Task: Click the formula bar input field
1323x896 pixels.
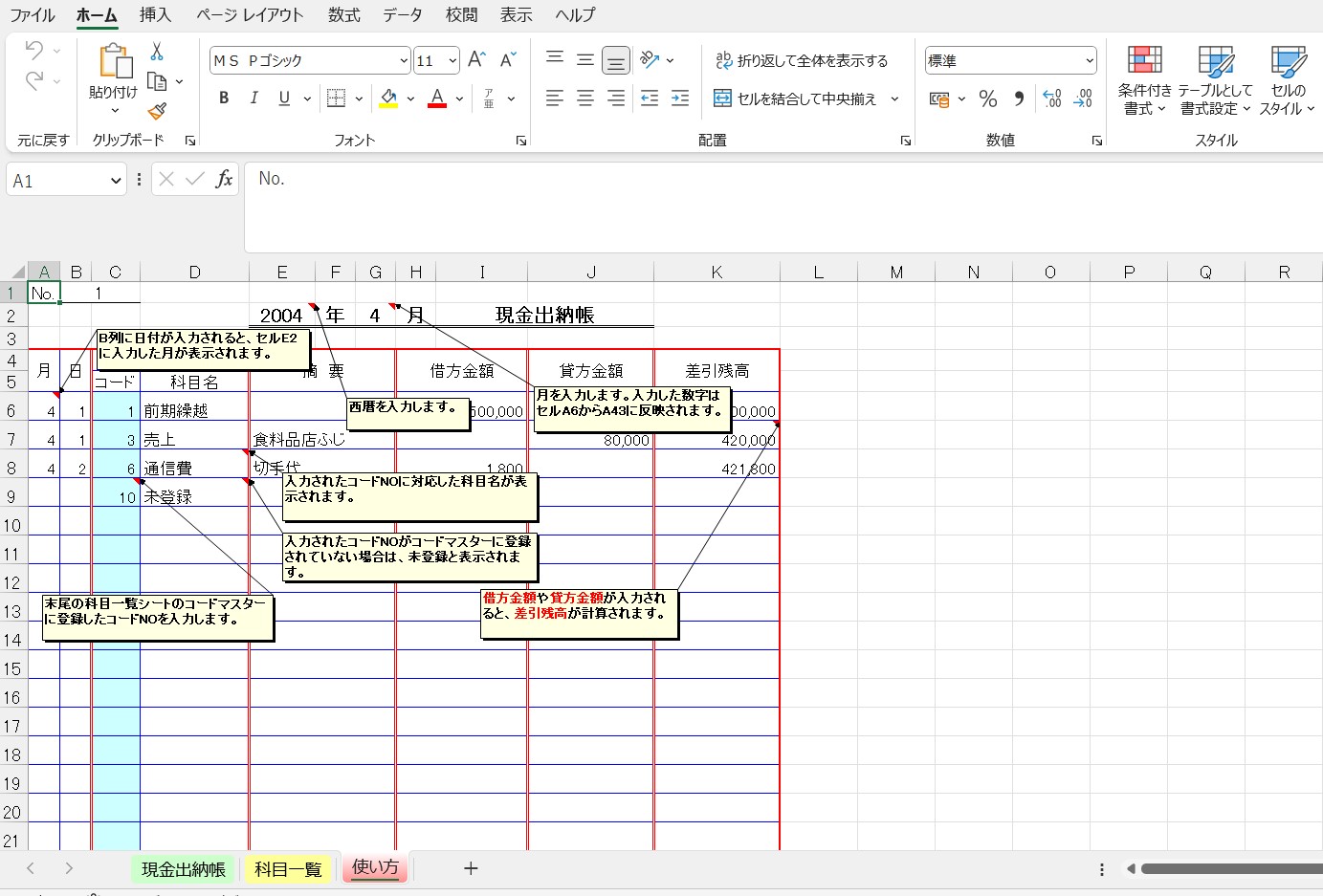Action: coord(765,180)
